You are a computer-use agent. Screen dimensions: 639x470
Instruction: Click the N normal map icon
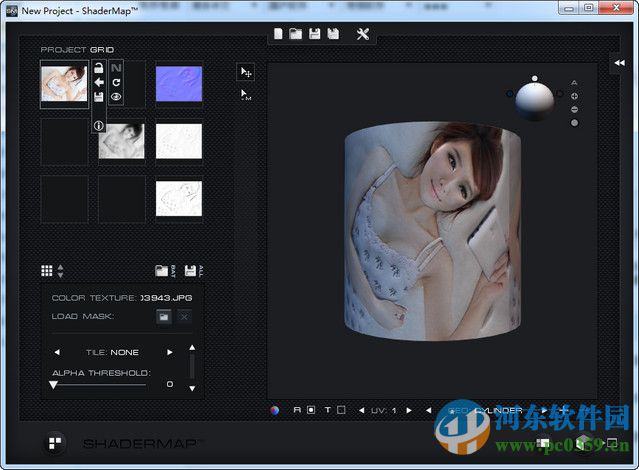click(x=116, y=68)
